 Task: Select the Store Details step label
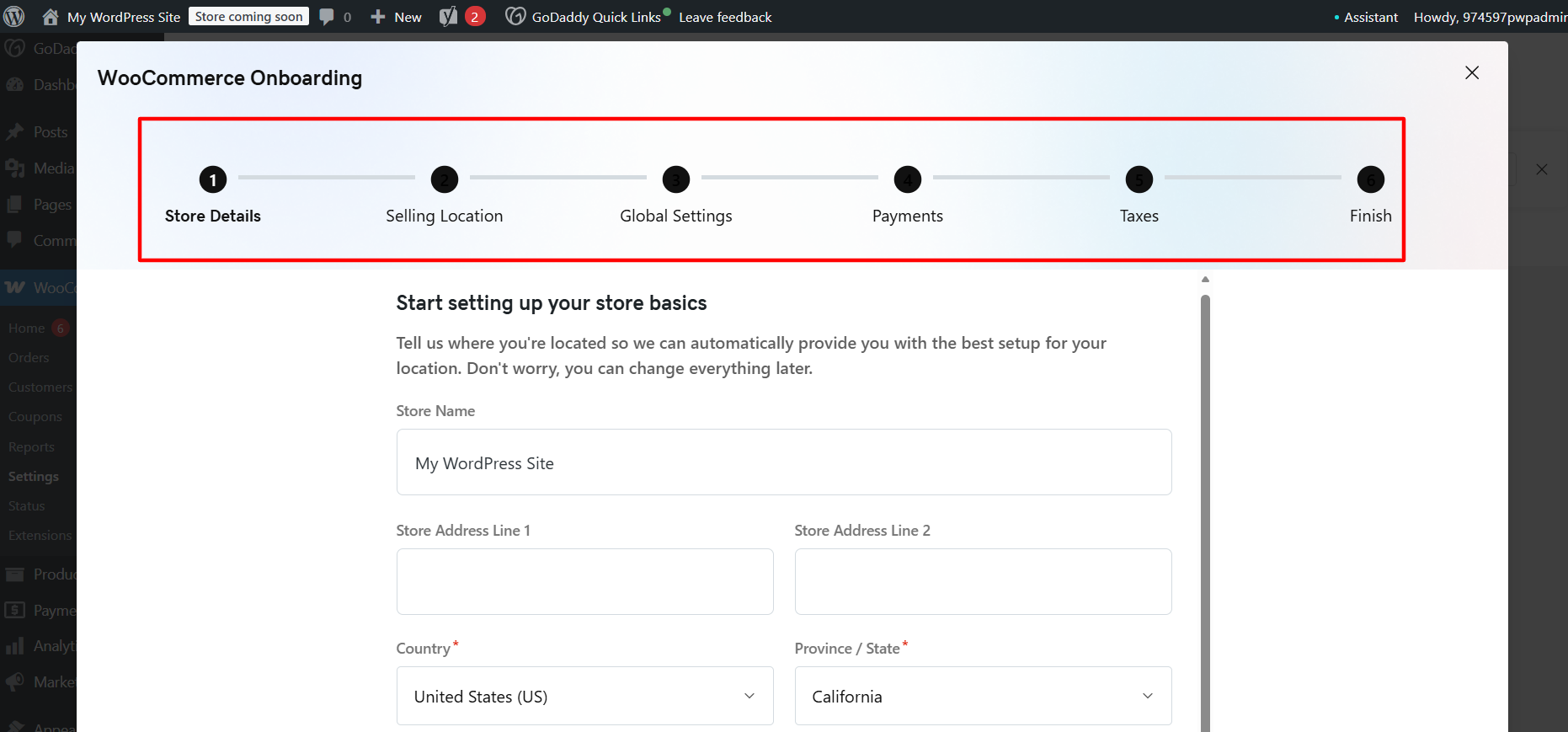(x=213, y=216)
